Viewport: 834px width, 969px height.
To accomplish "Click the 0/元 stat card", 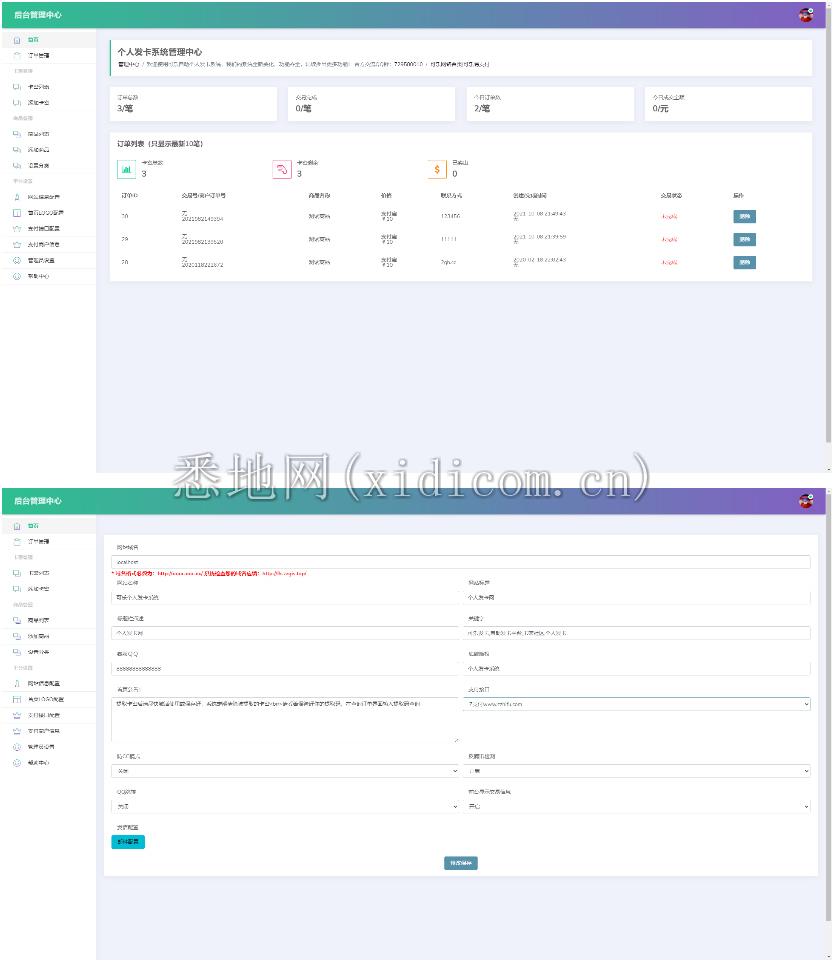I will 728,104.
